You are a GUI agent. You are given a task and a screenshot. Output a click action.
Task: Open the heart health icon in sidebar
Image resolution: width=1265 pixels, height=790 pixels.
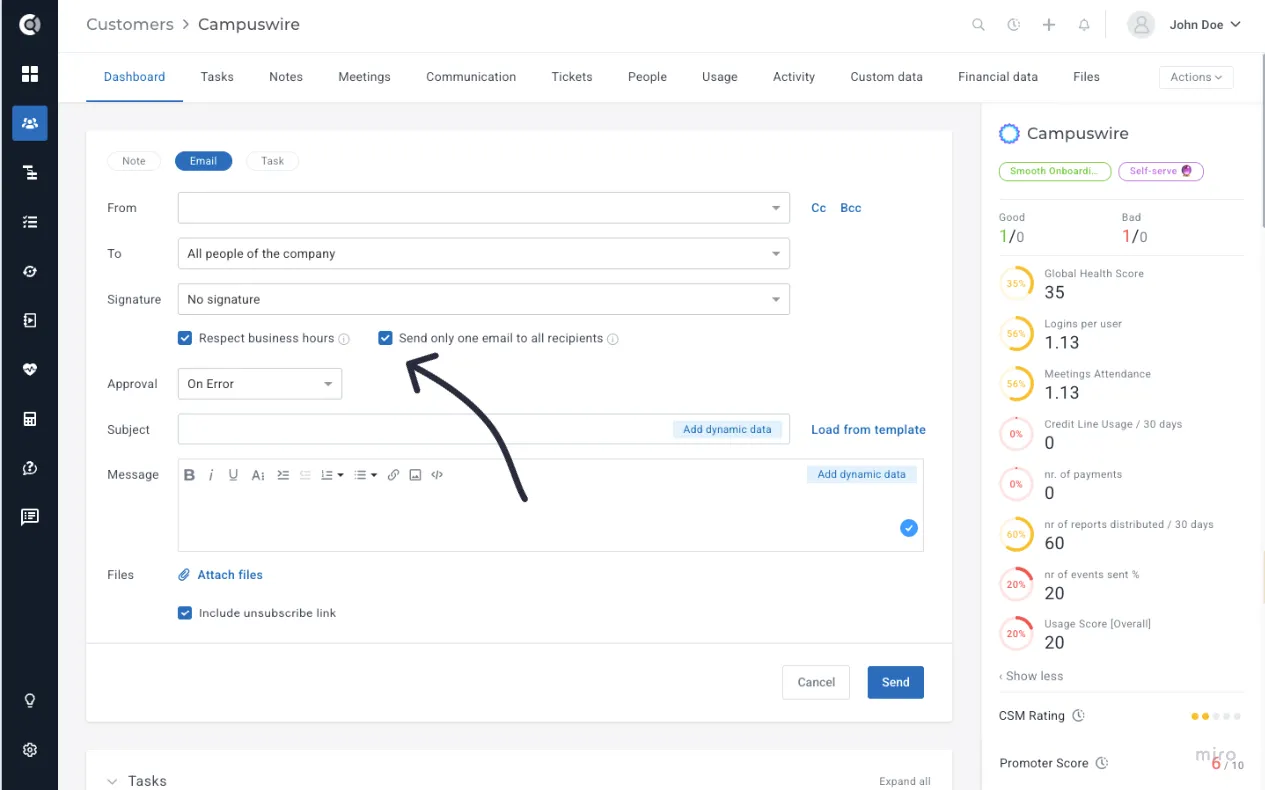pyautogui.click(x=30, y=369)
